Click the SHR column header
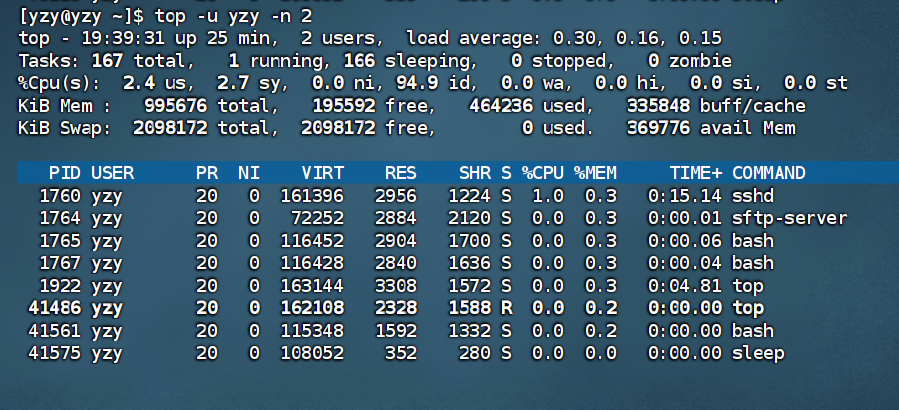This screenshot has width=899, height=410. 475,173
